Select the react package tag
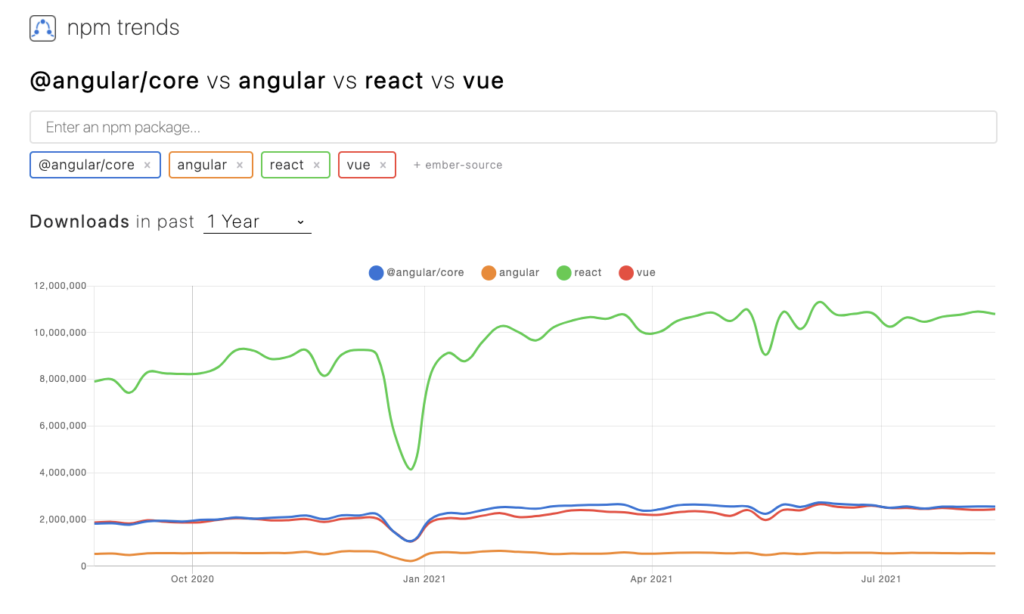Viewport: 1024px width, 614px height. [x=287, y=165]
